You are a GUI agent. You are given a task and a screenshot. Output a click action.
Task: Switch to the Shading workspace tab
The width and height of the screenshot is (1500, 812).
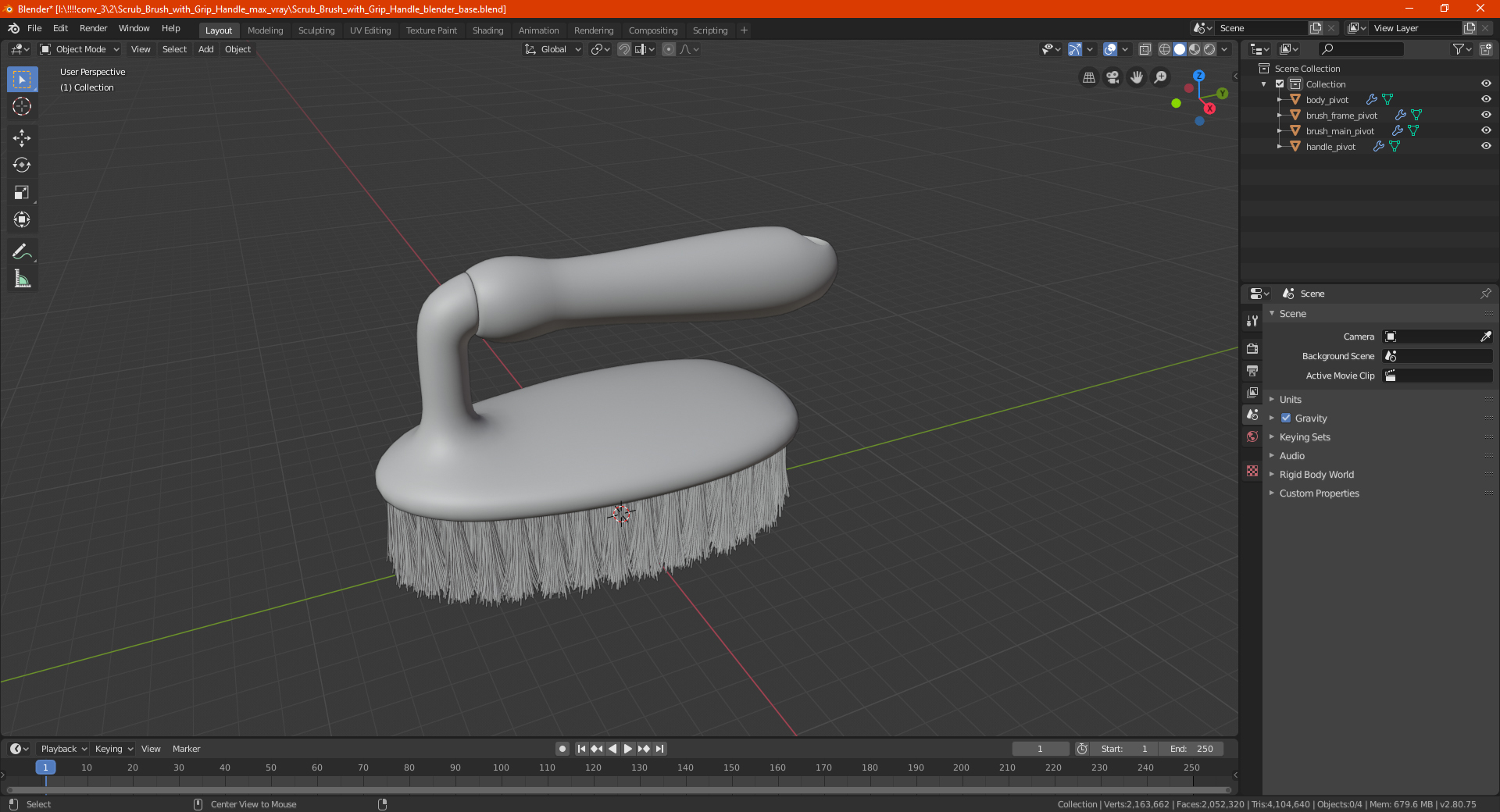click(487, 30)
